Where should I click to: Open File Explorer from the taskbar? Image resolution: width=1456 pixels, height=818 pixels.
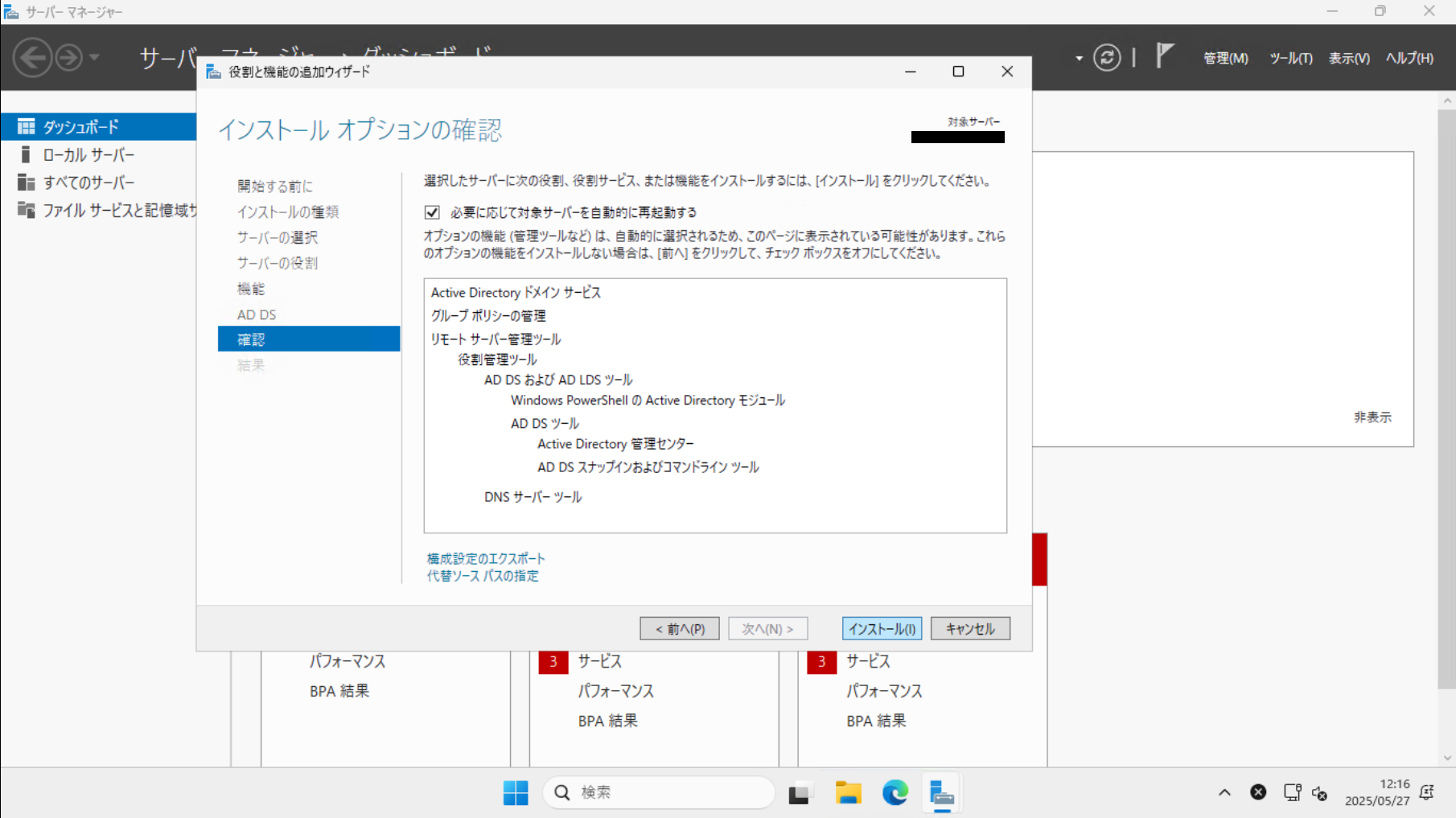point(848,792)
